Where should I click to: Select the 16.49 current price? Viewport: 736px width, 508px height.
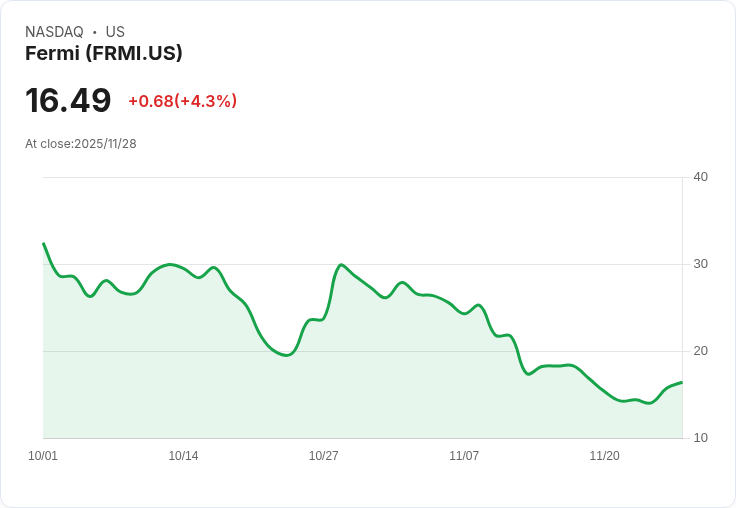pyautogui.click(x=68, y=101)
